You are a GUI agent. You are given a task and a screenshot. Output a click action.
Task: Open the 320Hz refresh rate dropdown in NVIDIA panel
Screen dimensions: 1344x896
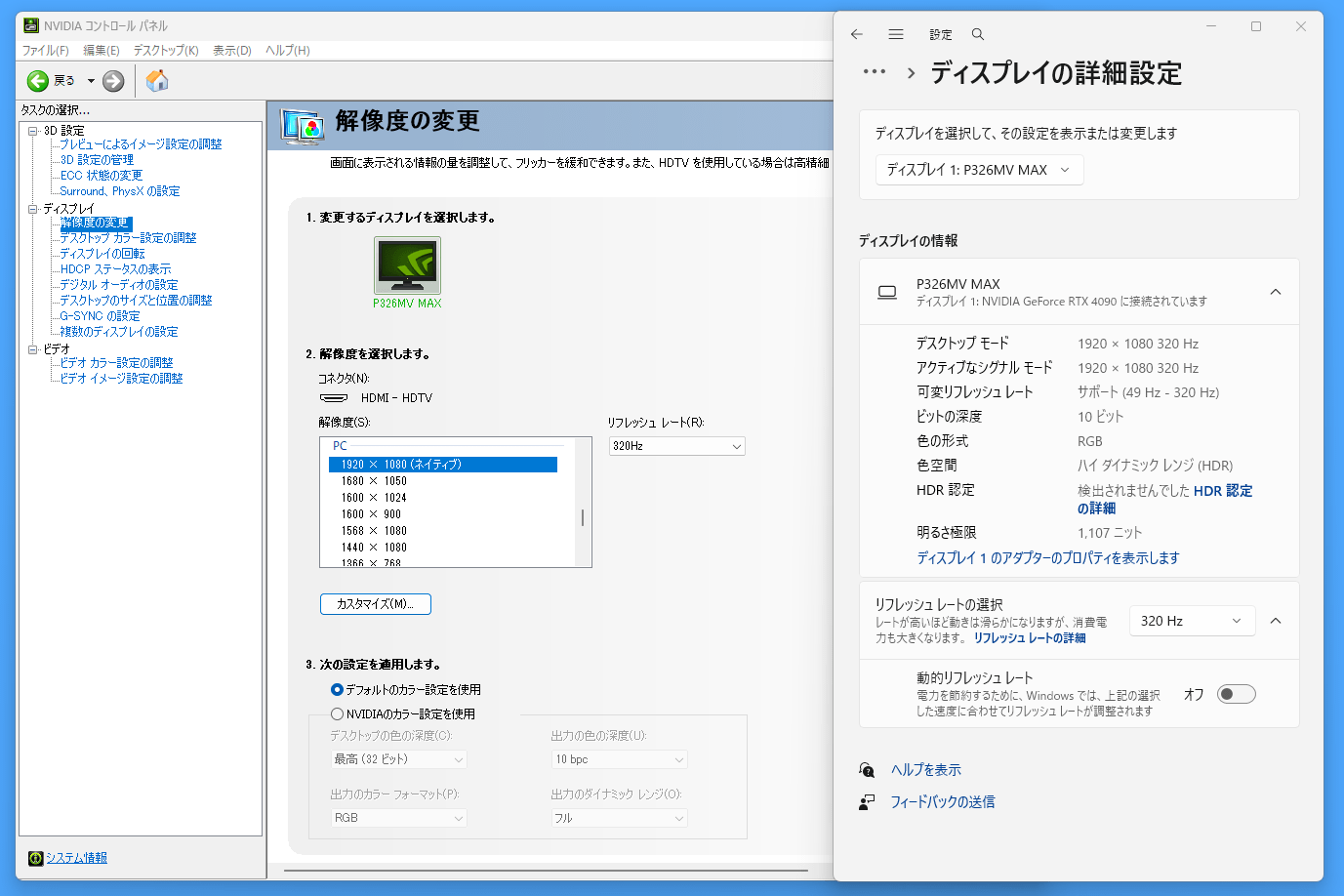676,446
